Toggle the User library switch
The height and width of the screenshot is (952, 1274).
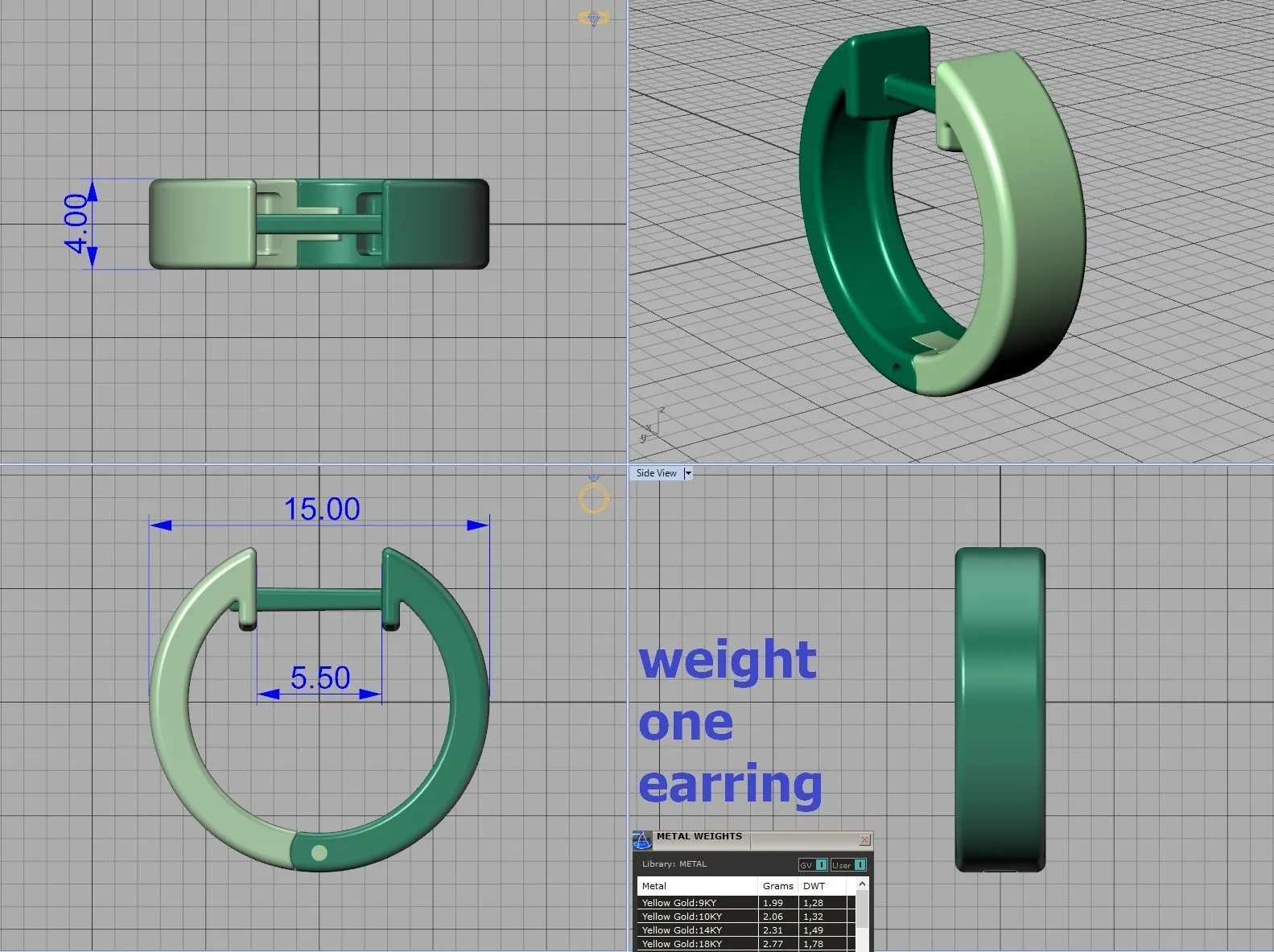coord(849,865)
